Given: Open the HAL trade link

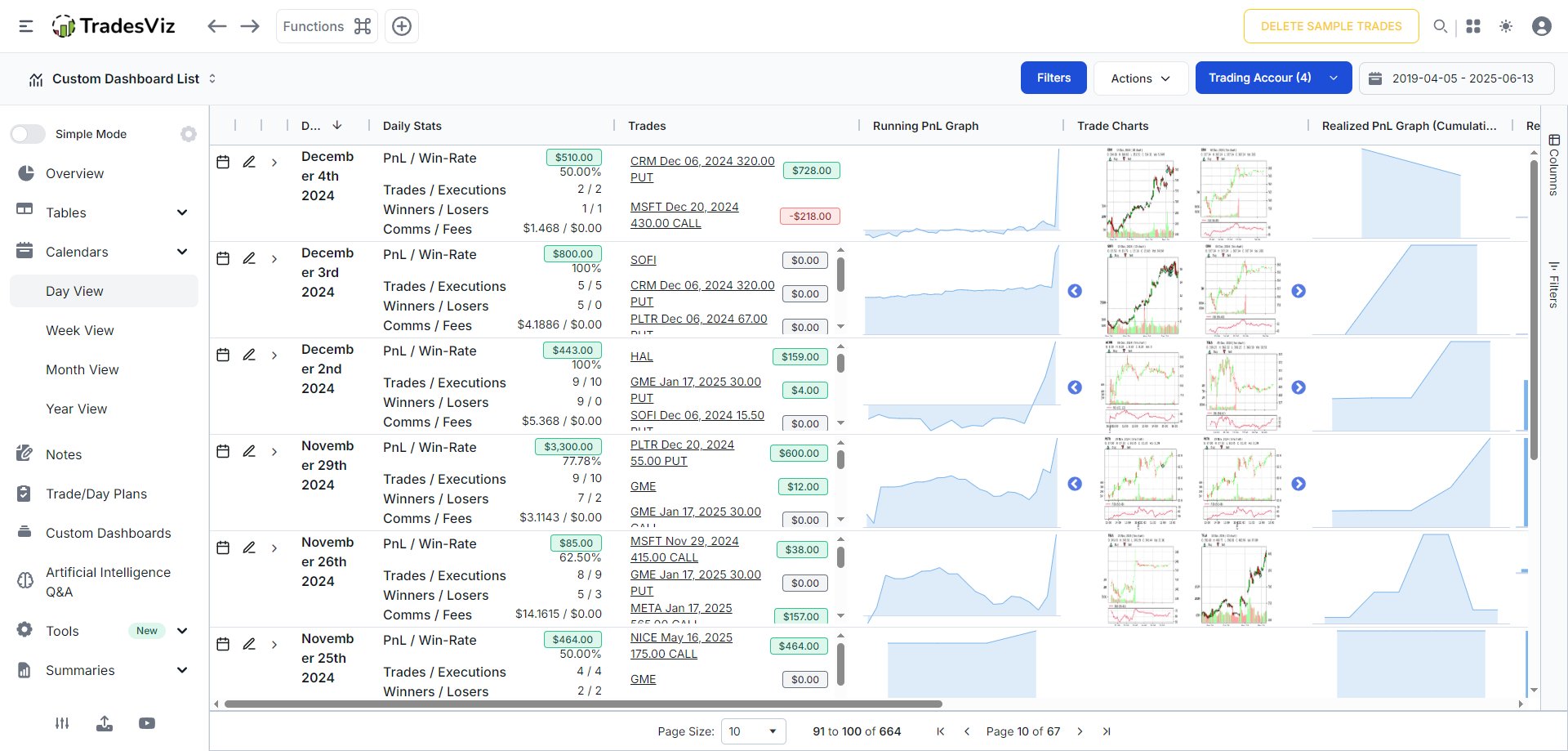Looking at the screenshot, I should (x=642, y=356).
